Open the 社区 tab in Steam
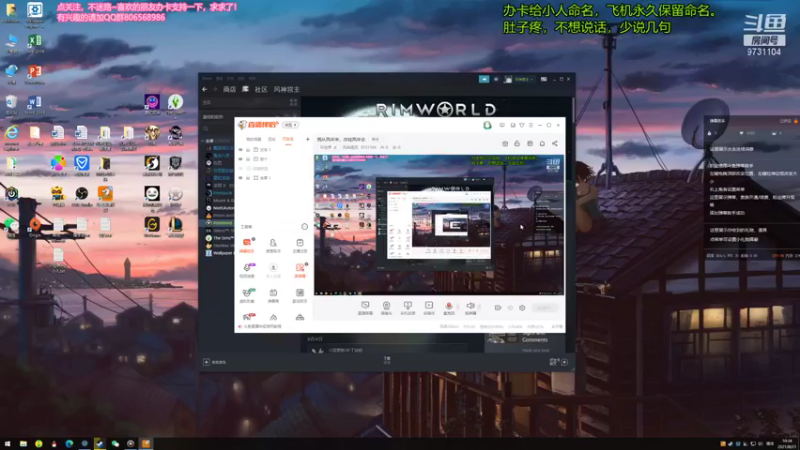 point(261,89)
